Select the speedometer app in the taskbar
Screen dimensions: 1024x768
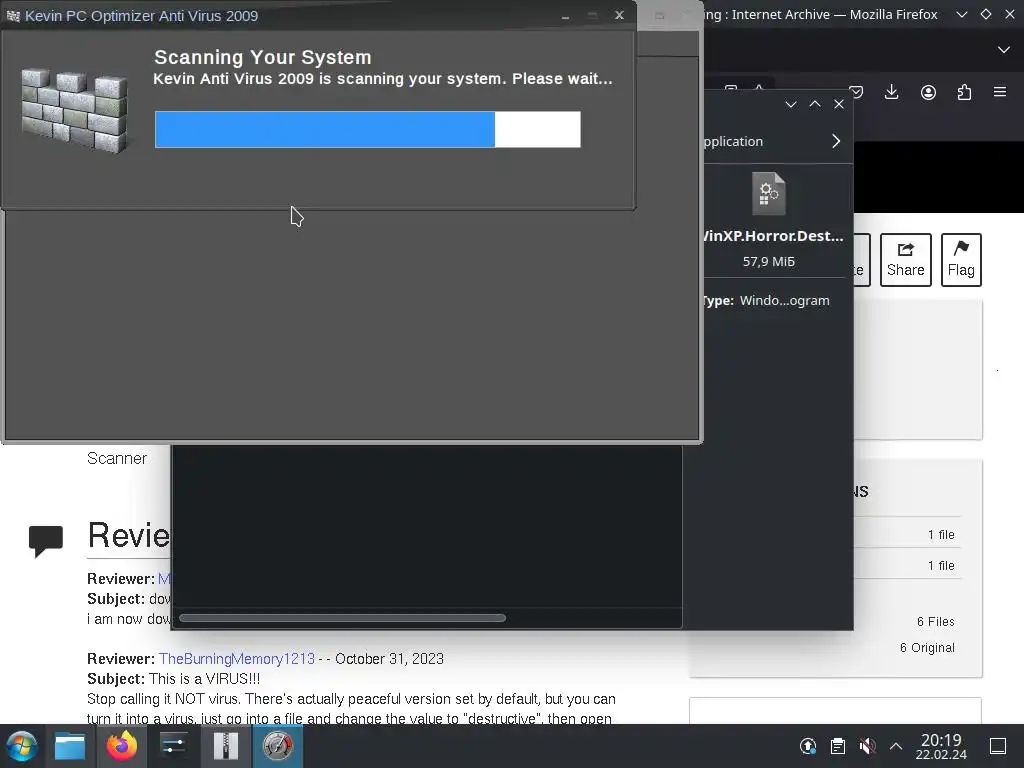tap(278, 746)
